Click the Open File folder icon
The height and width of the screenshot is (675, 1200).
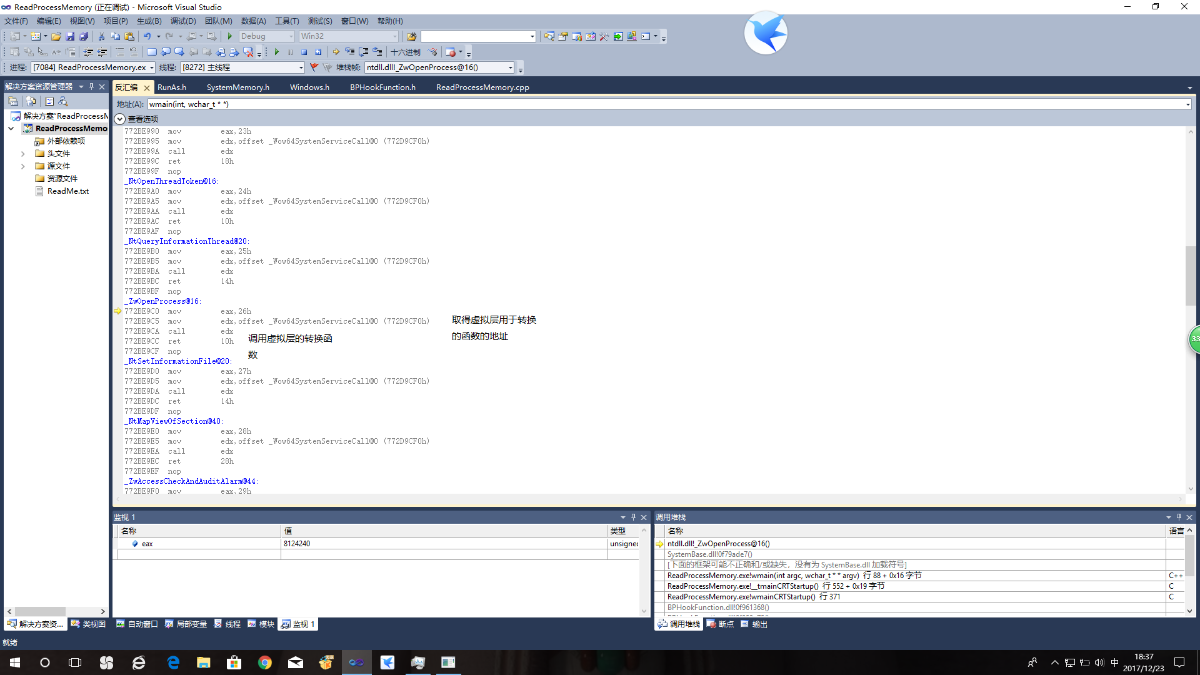57,36
